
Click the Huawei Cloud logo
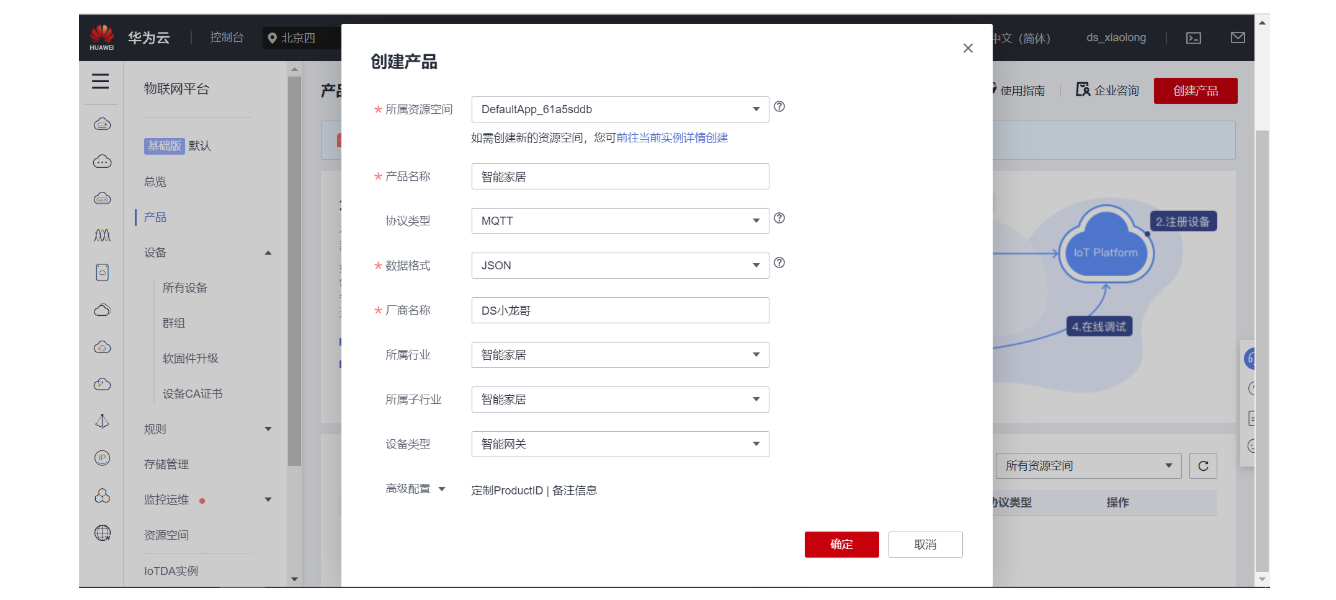coord(101,38)
